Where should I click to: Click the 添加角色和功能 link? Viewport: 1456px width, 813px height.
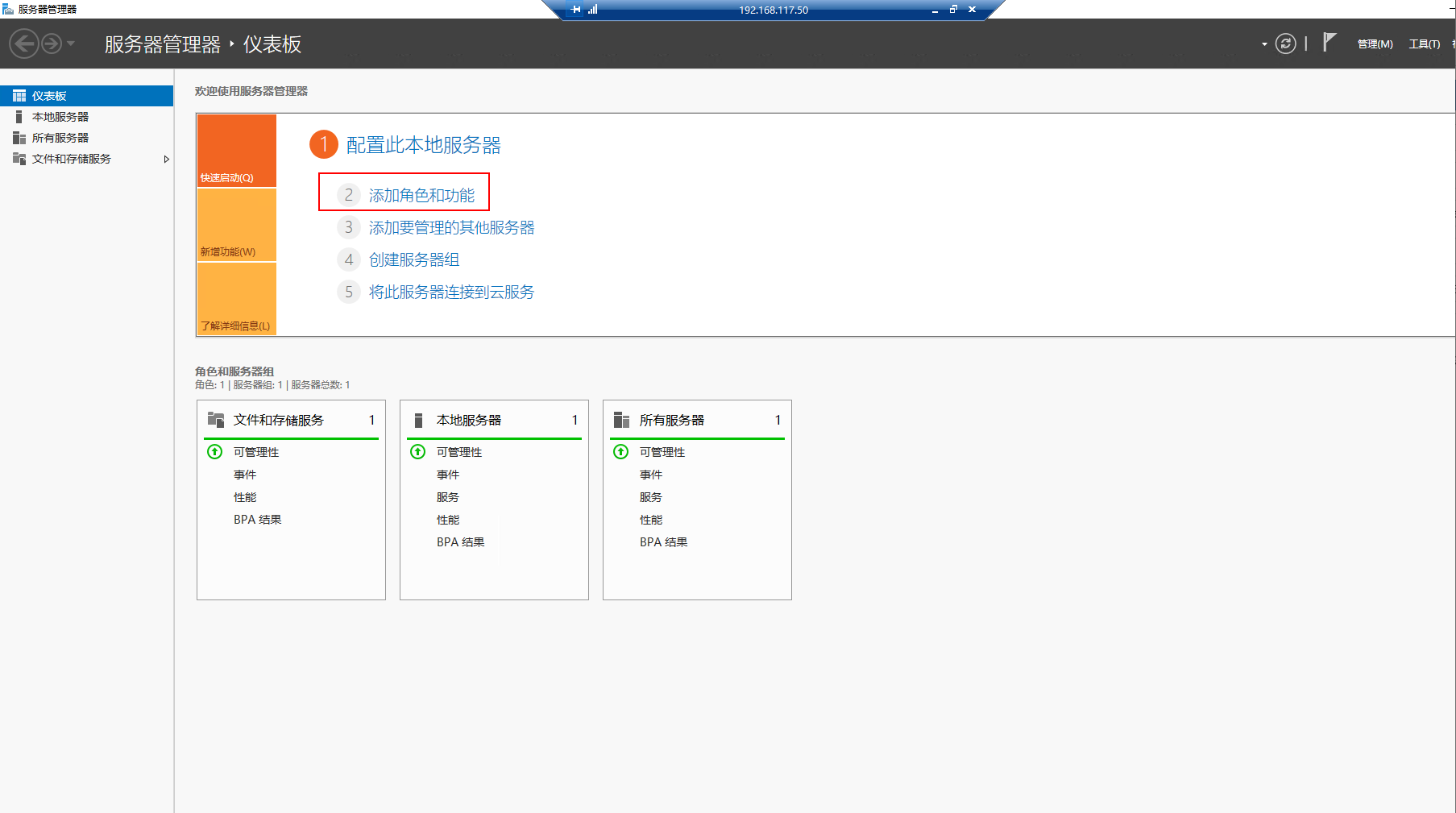[x=421, y=196]
